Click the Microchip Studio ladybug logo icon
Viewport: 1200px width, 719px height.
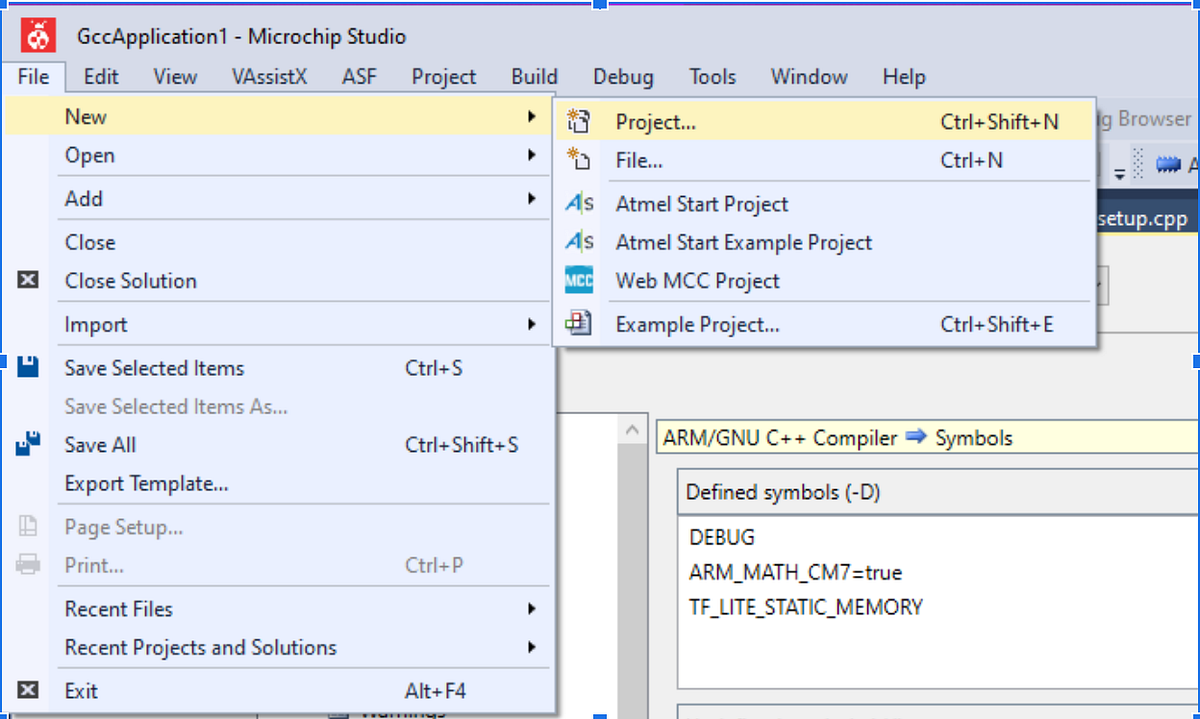click(40, 36)
